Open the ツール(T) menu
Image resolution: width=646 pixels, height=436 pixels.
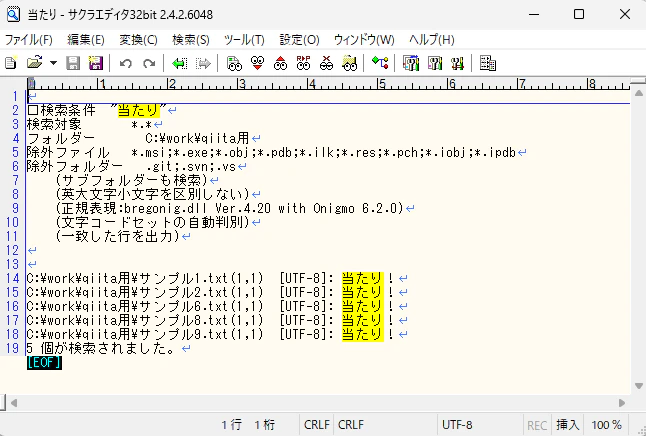click(244, 40)
